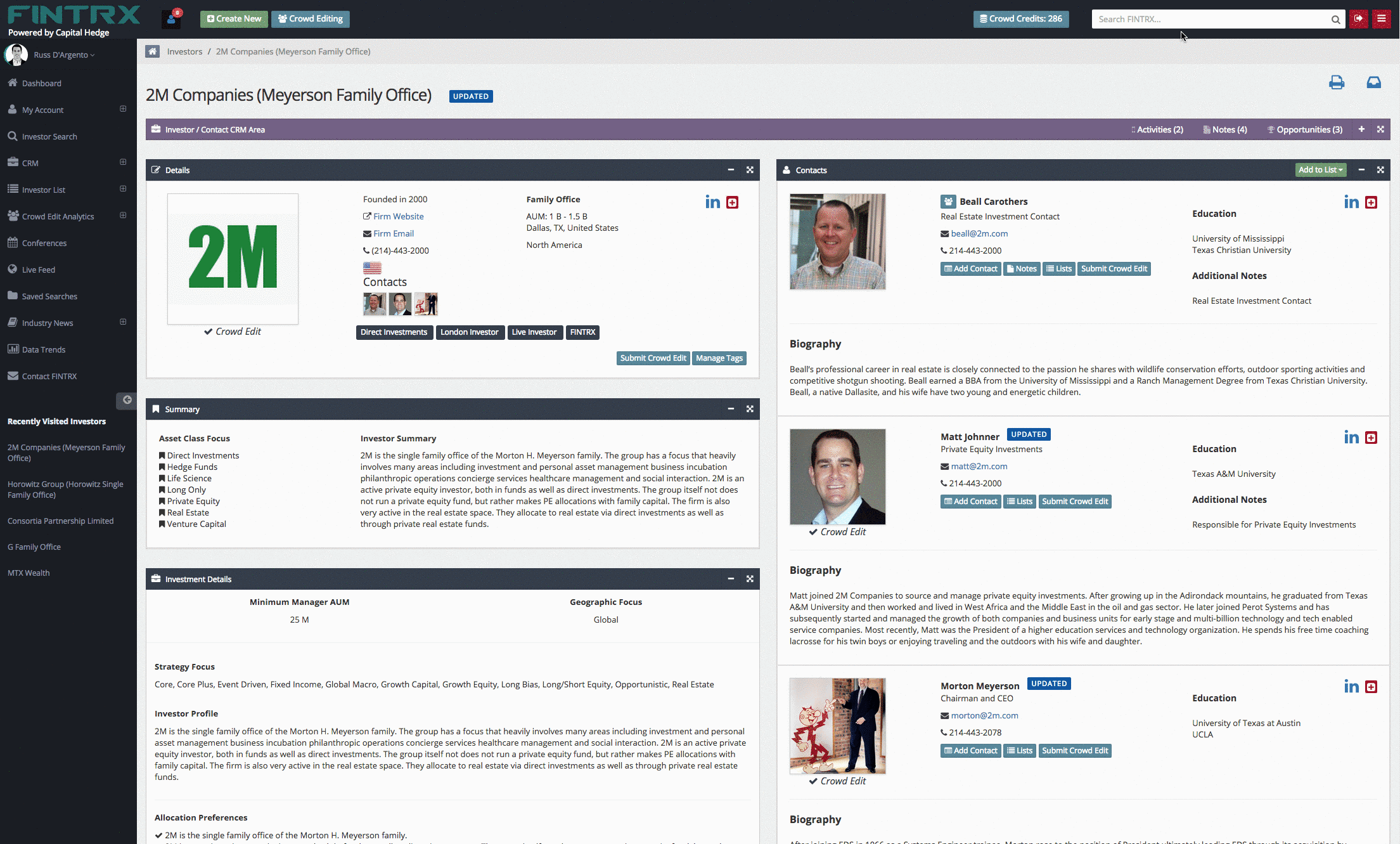The image size is (1400, 844).
Task: Click the Crowd Editing button
Action: click(311, 19)
